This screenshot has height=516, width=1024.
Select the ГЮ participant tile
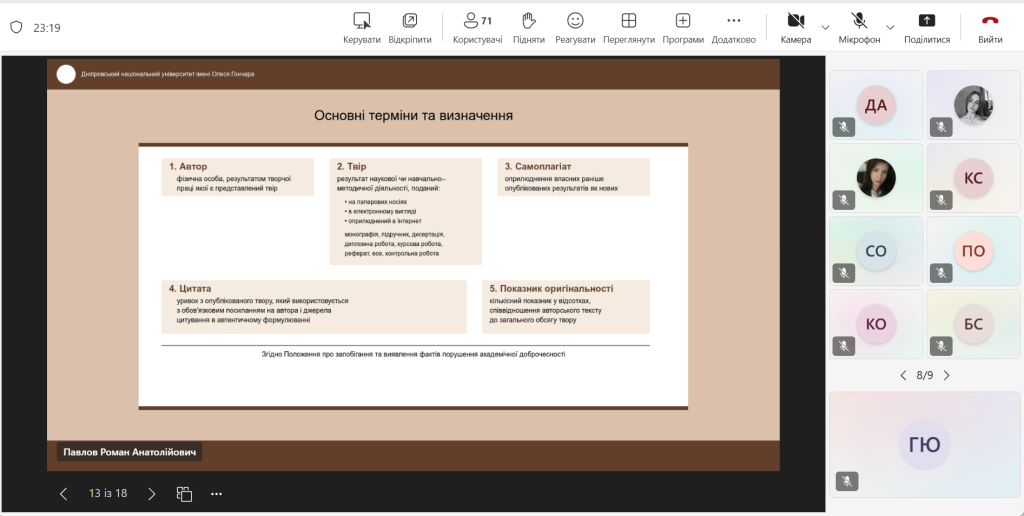click(925, 445)
